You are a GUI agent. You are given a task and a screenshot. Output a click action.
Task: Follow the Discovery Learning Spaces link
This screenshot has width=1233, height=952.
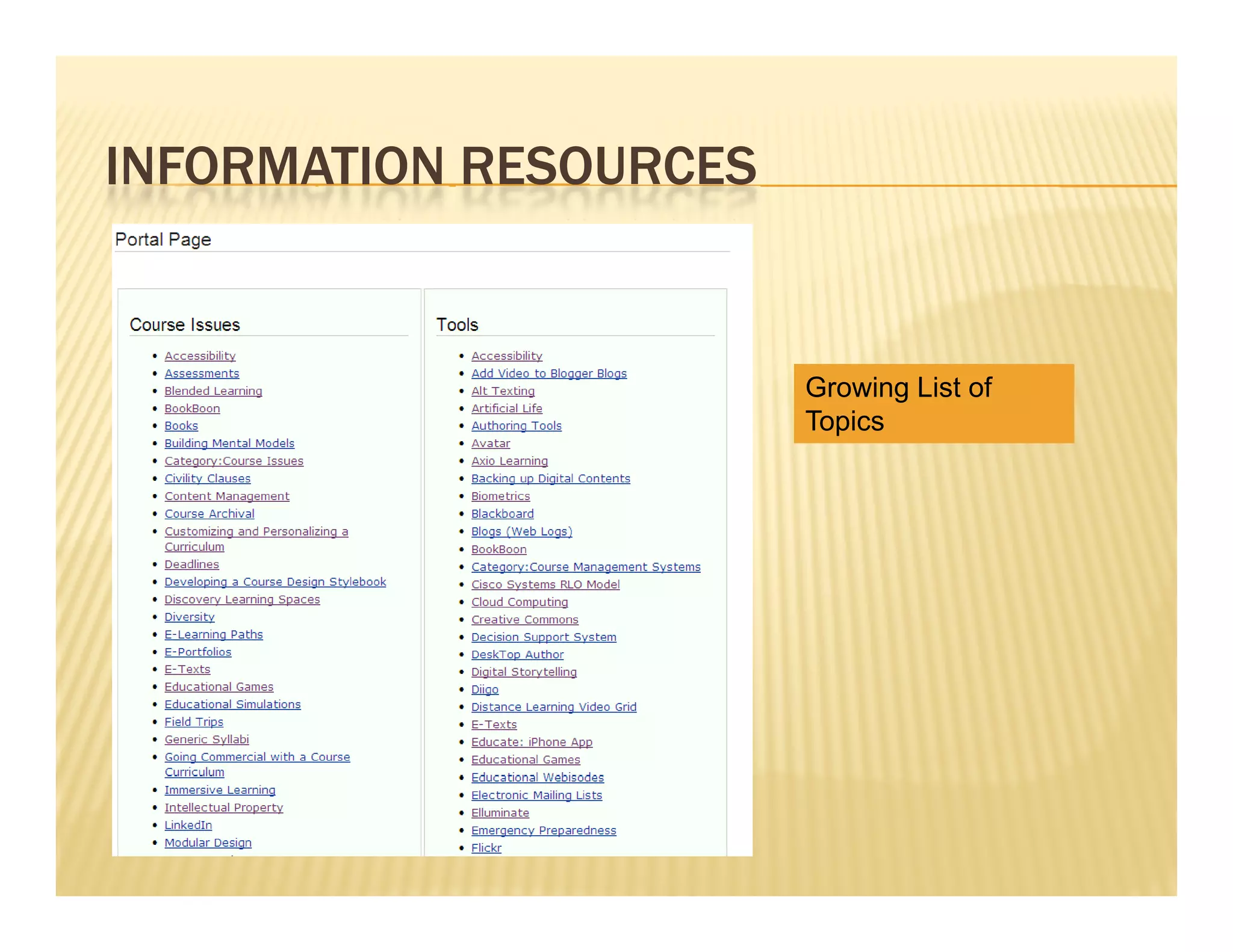click(x=242, y=599)
